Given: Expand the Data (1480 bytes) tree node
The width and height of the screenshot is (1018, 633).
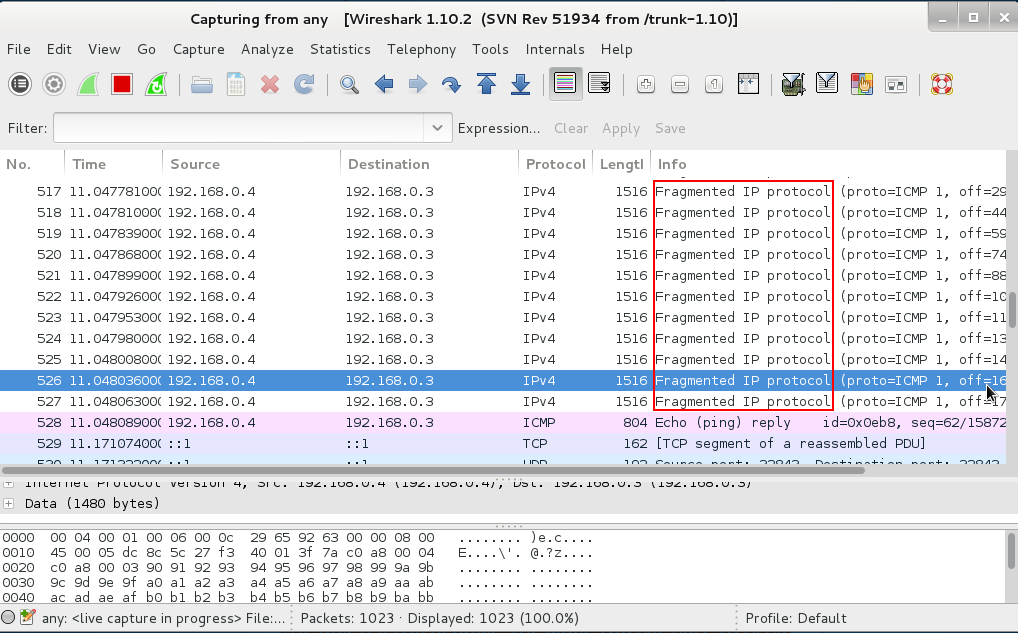Looking at the screenshot, I should click(10, 503).
